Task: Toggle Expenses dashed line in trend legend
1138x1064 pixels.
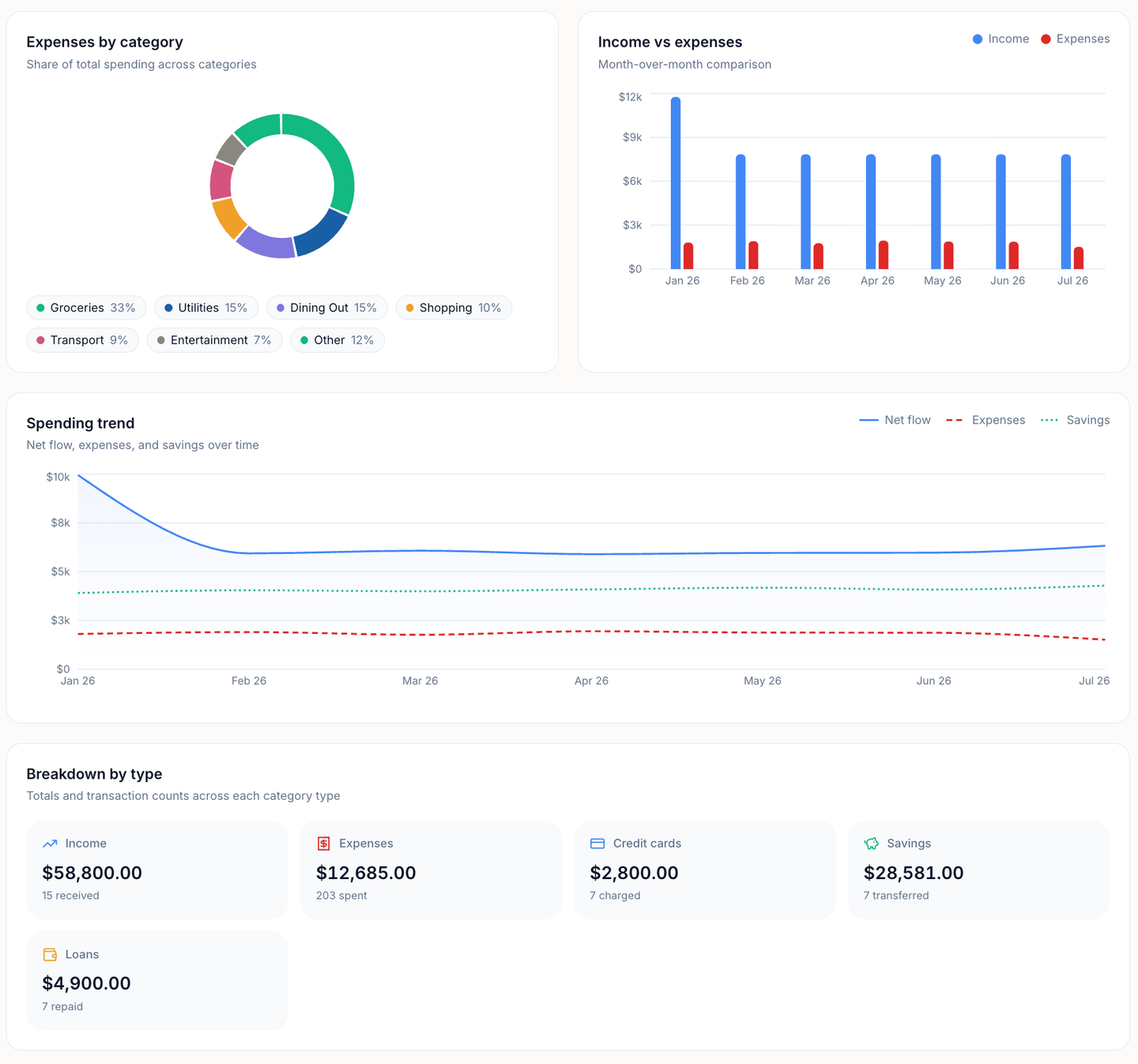Action: coord(985,420)
